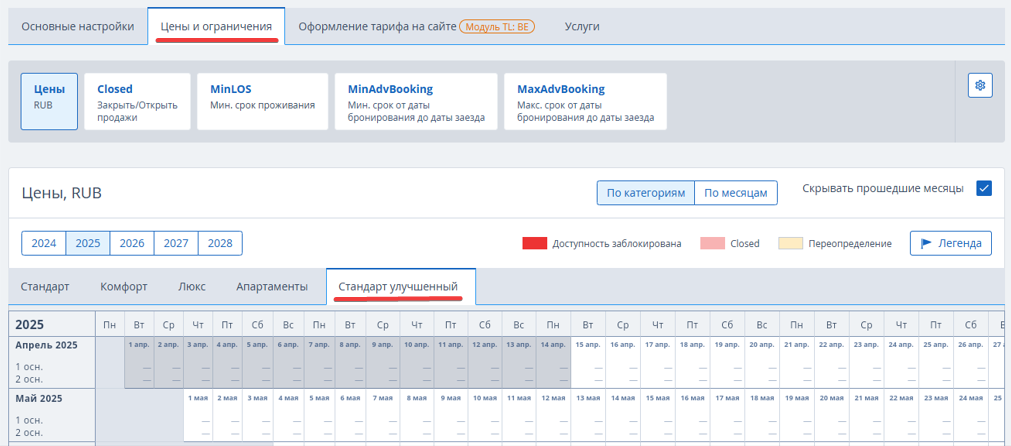Screen dimensions: 1011x446
Task: Click the Цены, RUB heading
Action: pos(62,193)
